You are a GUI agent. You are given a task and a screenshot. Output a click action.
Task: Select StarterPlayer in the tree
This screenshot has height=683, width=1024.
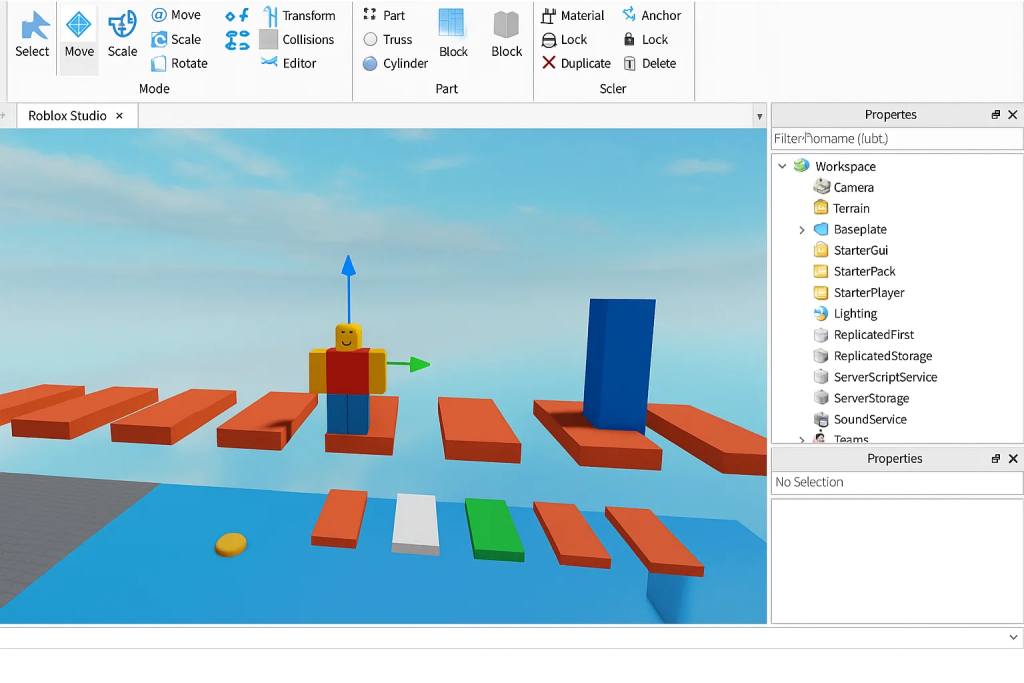(x=869, y=293)
